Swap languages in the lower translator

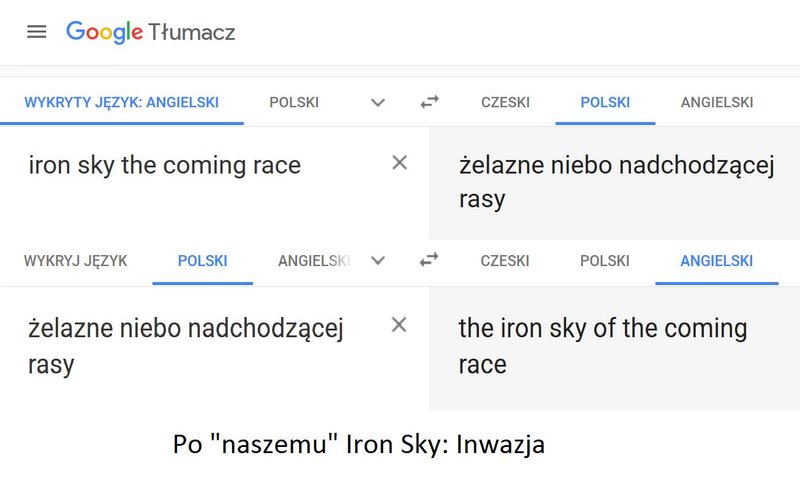(x=429, y=260)
